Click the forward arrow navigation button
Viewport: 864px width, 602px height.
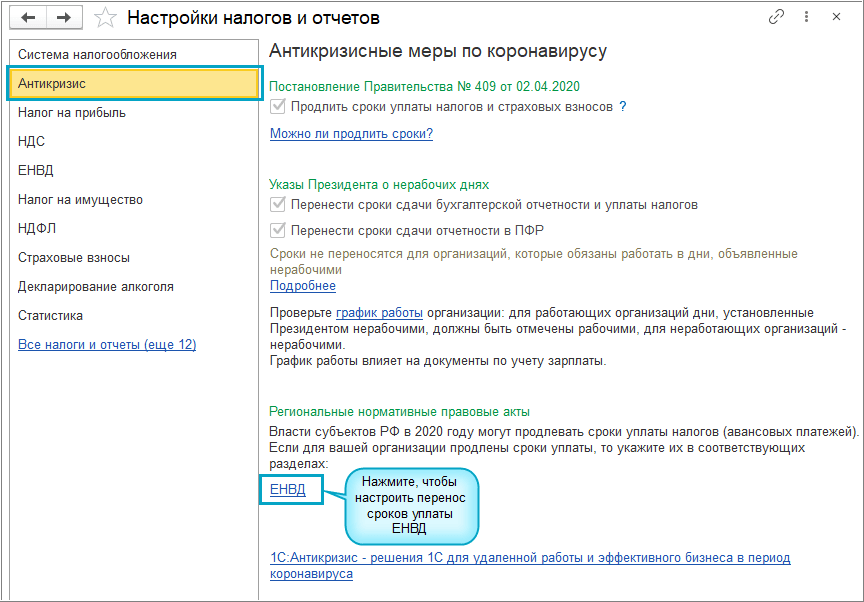tap(64, 17)
